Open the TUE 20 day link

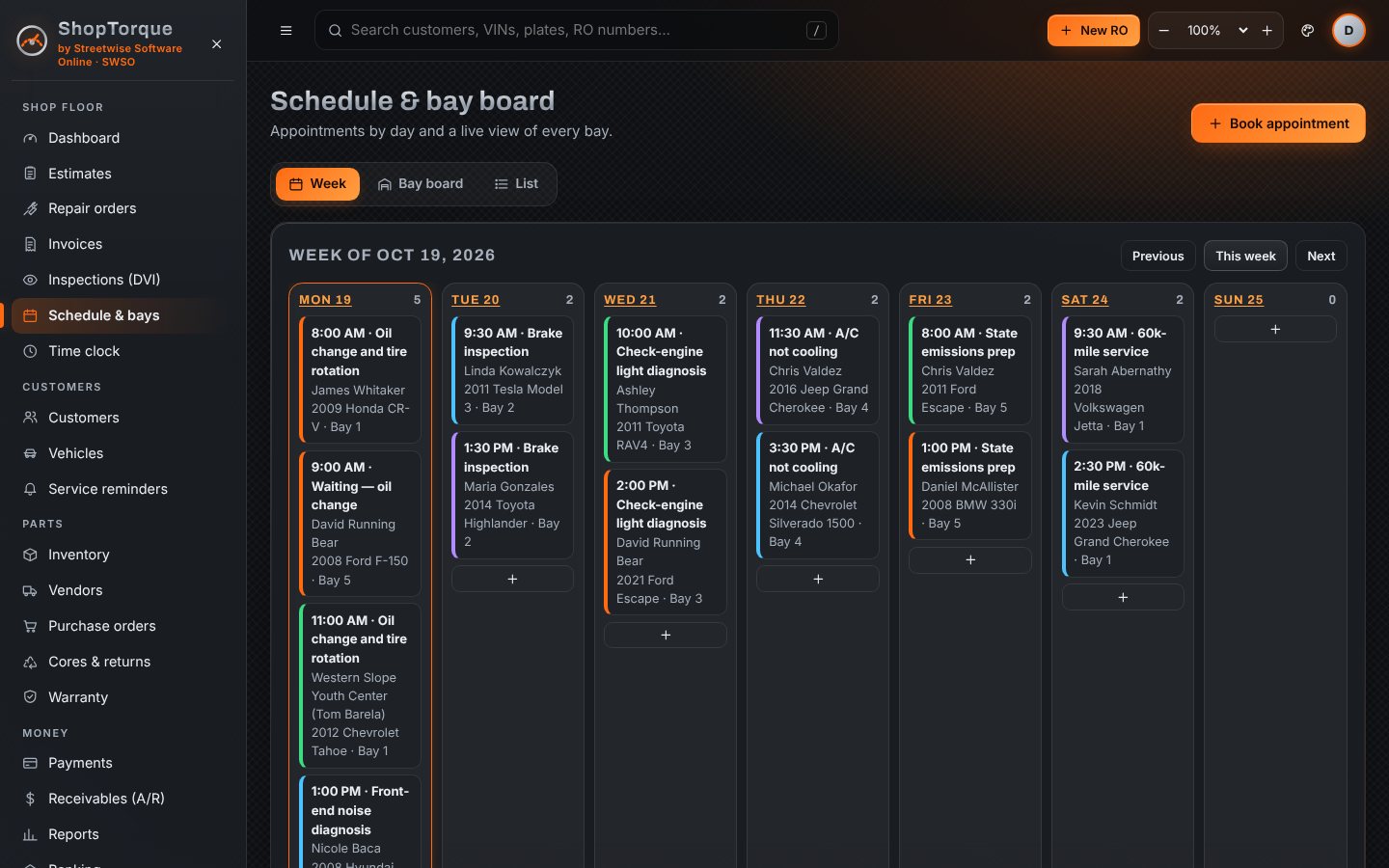coord(476,300)
